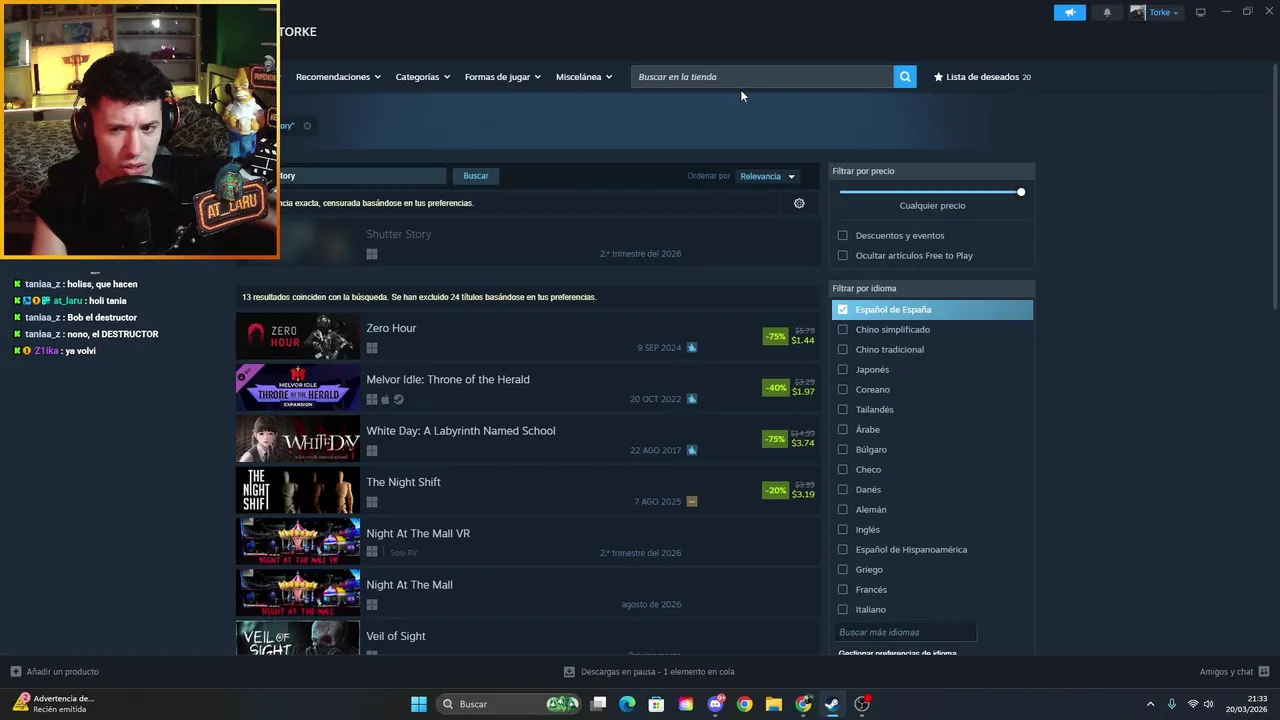Screen dimensions: 1280x720
Task: Open Windows Start menu
Action: [x=419, y=704]
